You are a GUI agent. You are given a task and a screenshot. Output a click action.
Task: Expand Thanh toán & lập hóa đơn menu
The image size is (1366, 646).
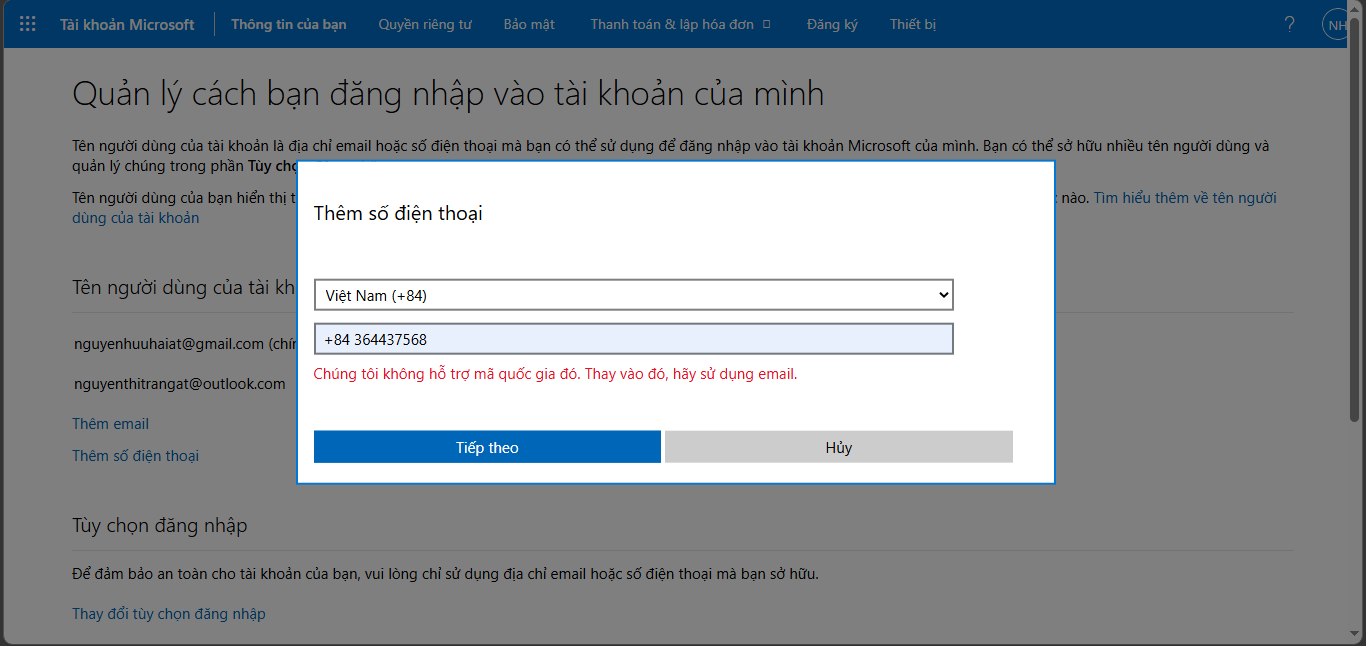click(680, 24)
